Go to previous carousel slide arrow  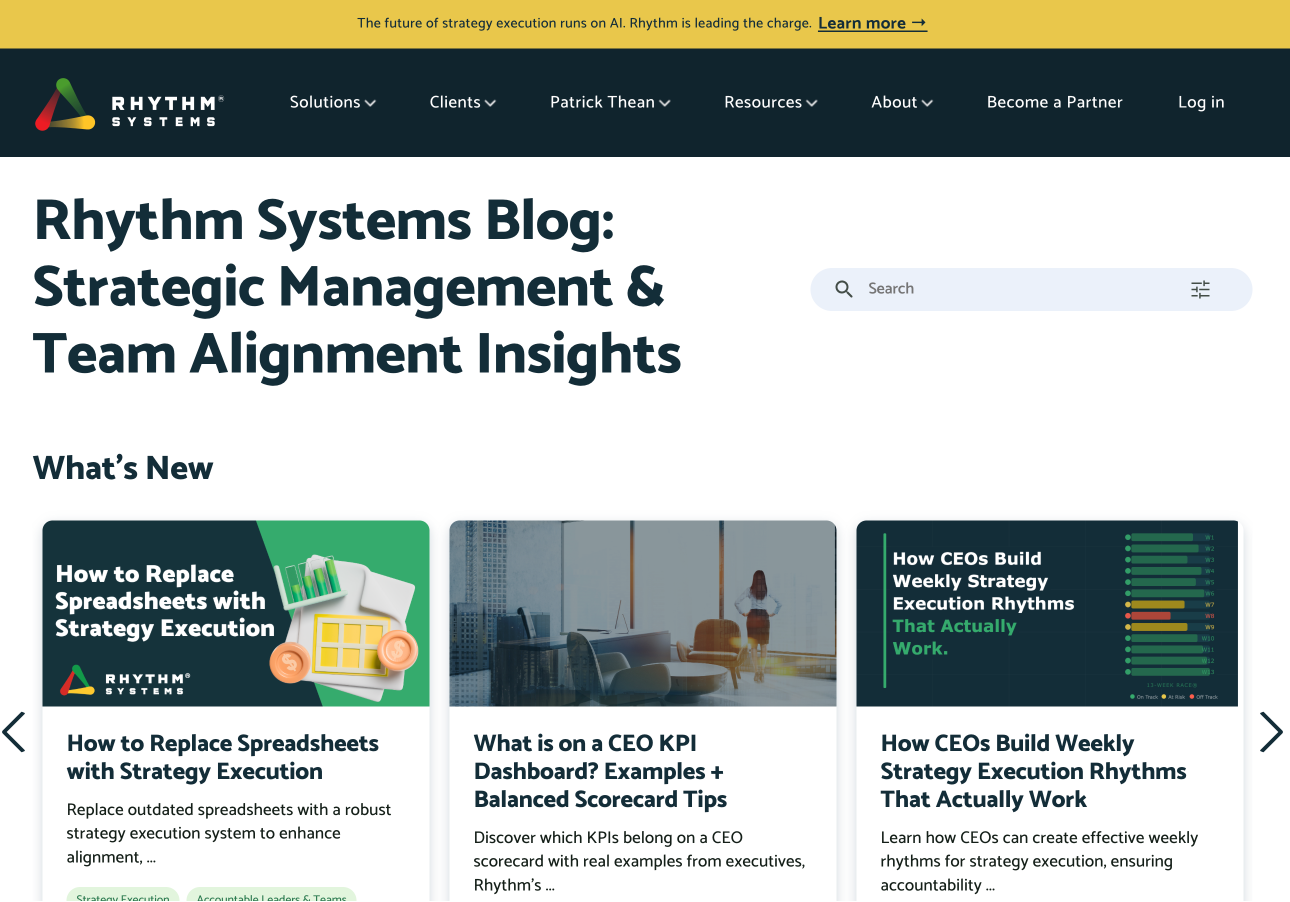(14, 732)
